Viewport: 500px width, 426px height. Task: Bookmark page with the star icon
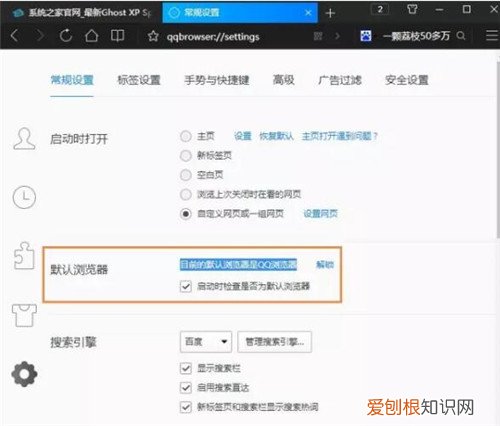click(153, 36)
